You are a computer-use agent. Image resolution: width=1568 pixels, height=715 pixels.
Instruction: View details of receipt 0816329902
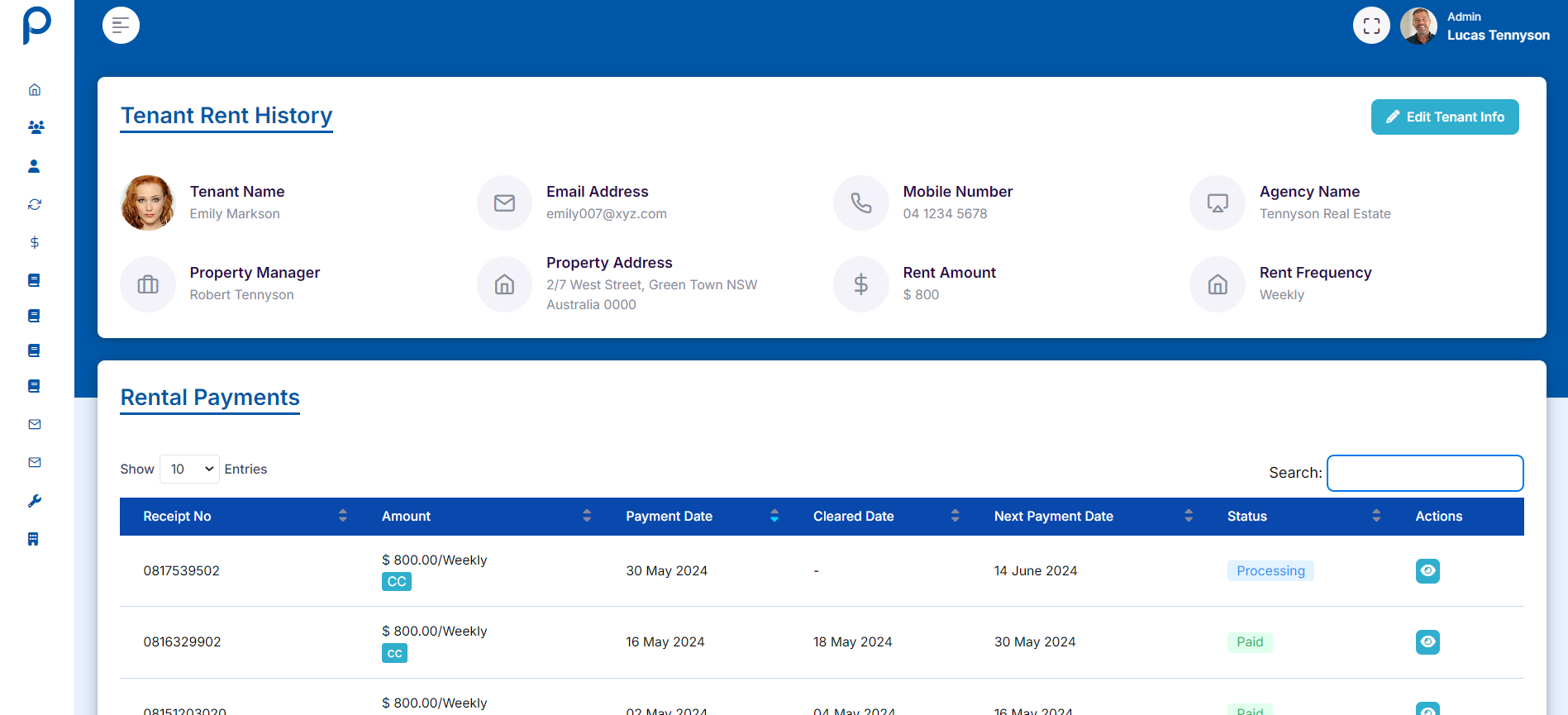point(1427,642)
